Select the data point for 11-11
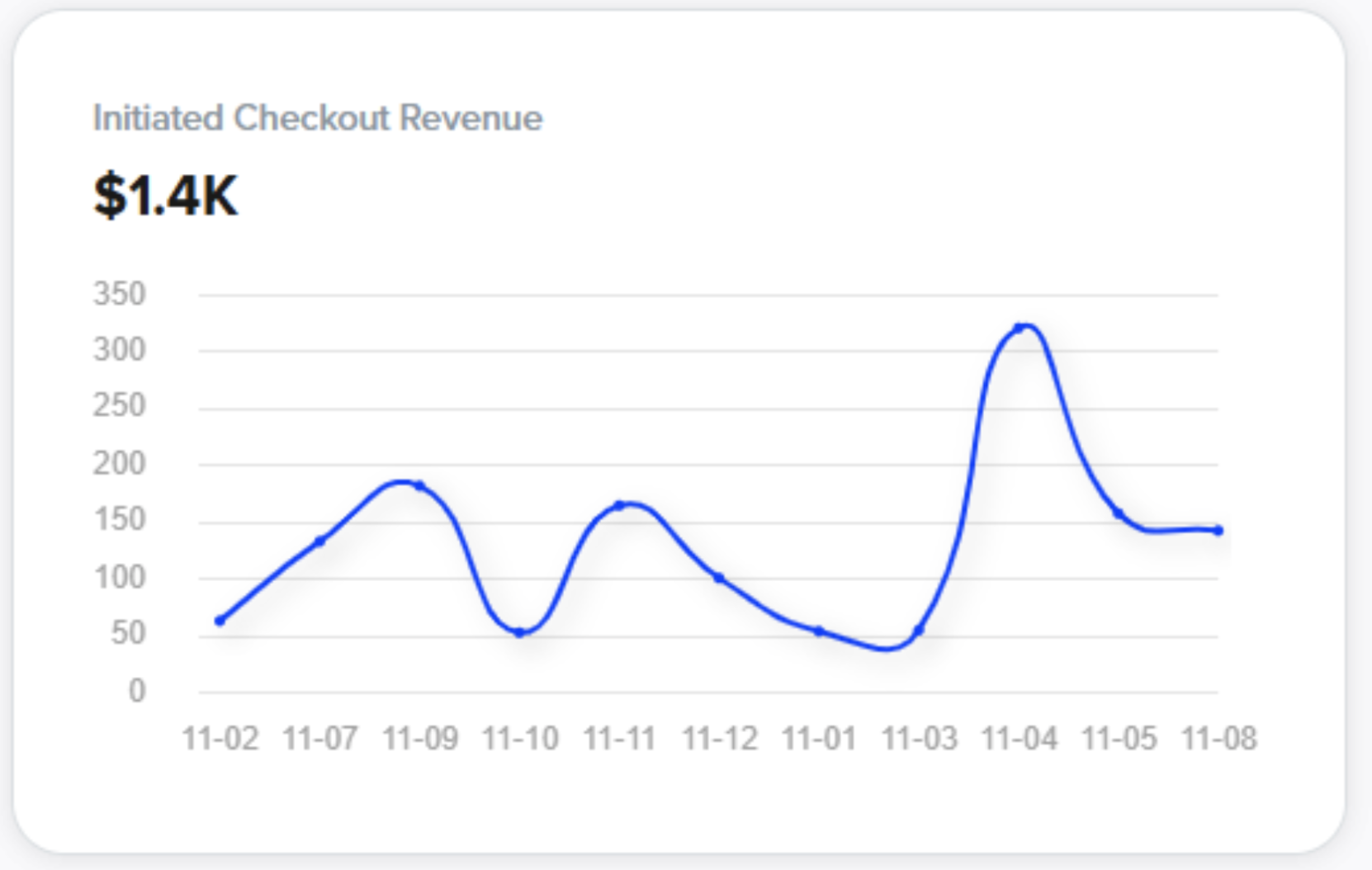Image resolution: width=1372 pixels, height=870 pixels. pos(619,505)
